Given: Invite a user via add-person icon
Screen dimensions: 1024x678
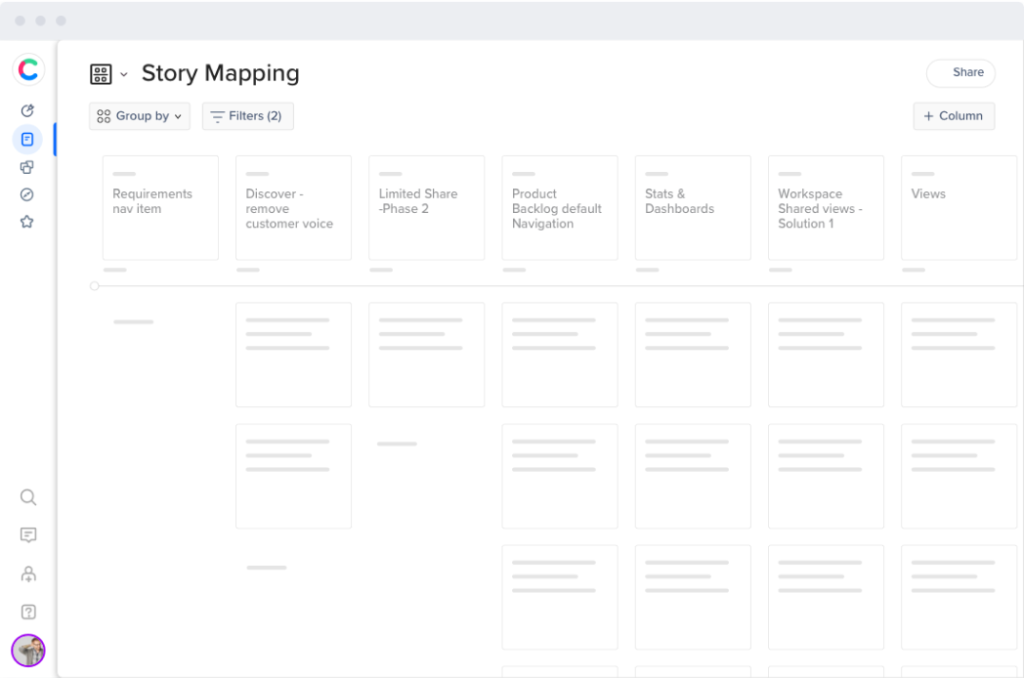Looking at the screenshot, I should click(28, 574).
